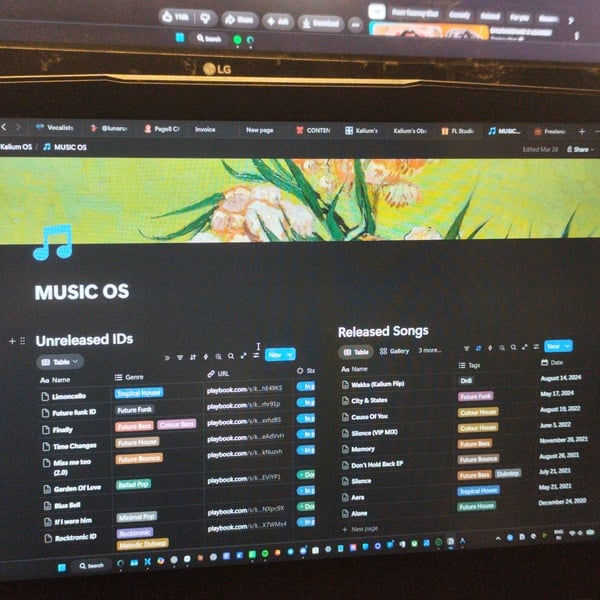The width and height of the screenshot is (600, 600).
Task: Open the New button dropdown arrow in Unreleased IDs
Action: [290, 354]
